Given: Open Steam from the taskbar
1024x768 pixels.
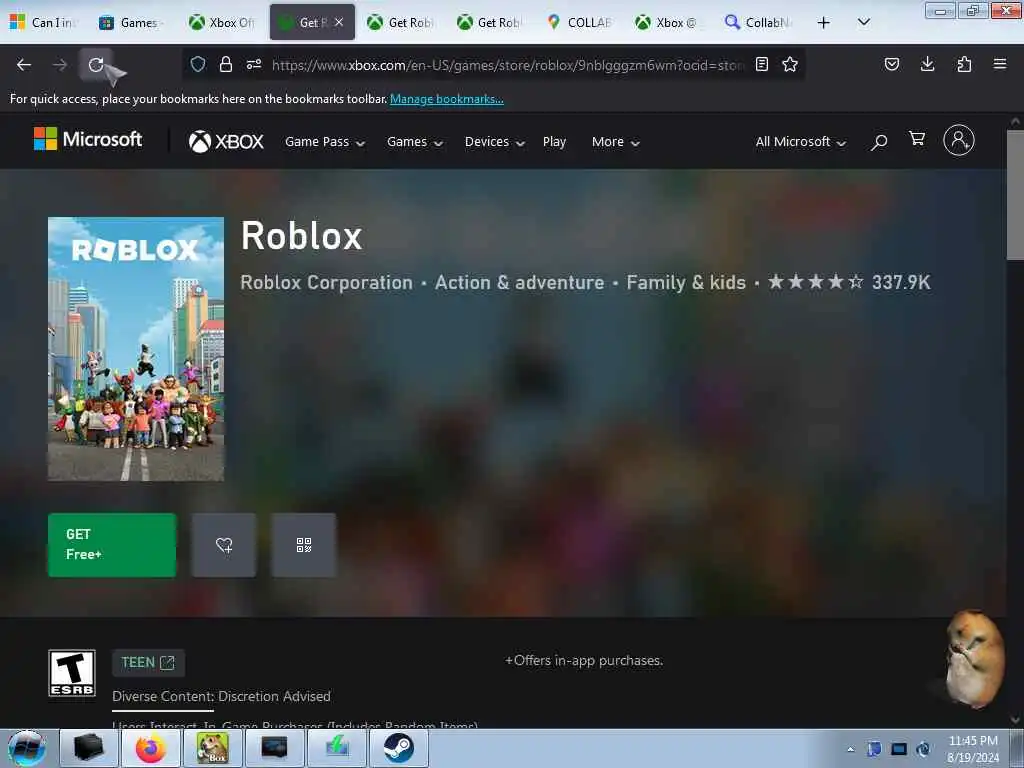Looking at the screenshot, I should coord(399,748).
